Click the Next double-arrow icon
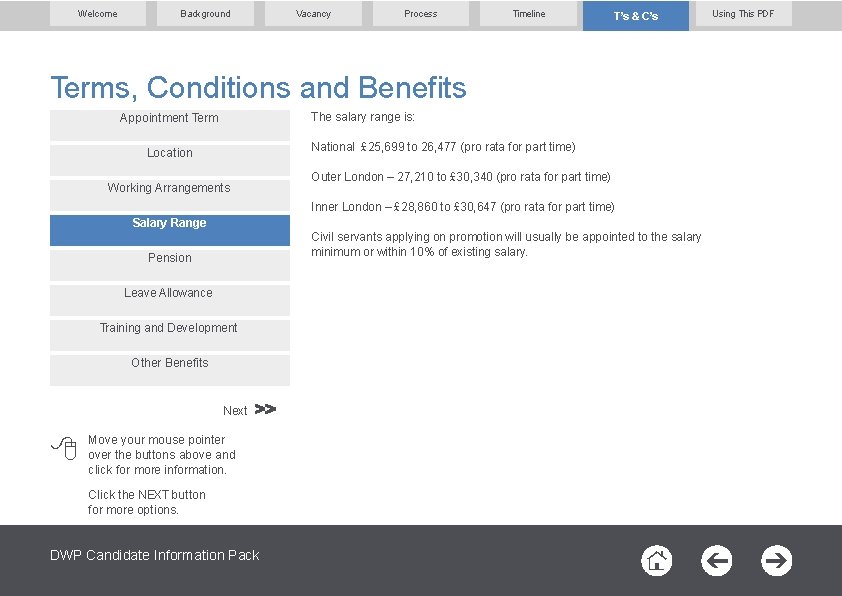The image size is (842, 596). (x=265, y=410)
